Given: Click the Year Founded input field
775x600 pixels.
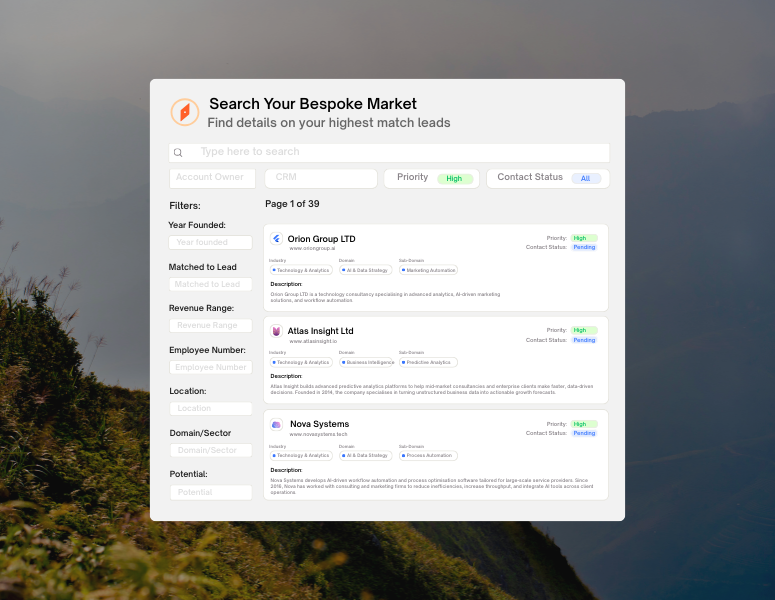Looking at the screenshot, I should click(x=210, y=242).
